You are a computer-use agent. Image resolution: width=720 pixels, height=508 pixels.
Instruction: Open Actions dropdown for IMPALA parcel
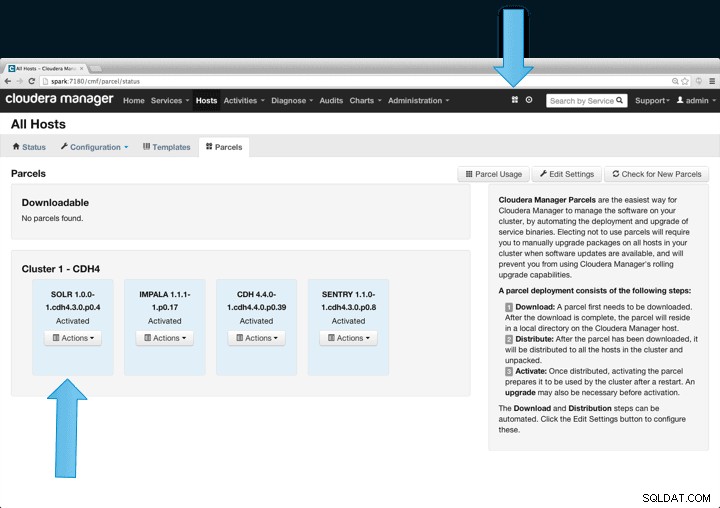(165, 338)
